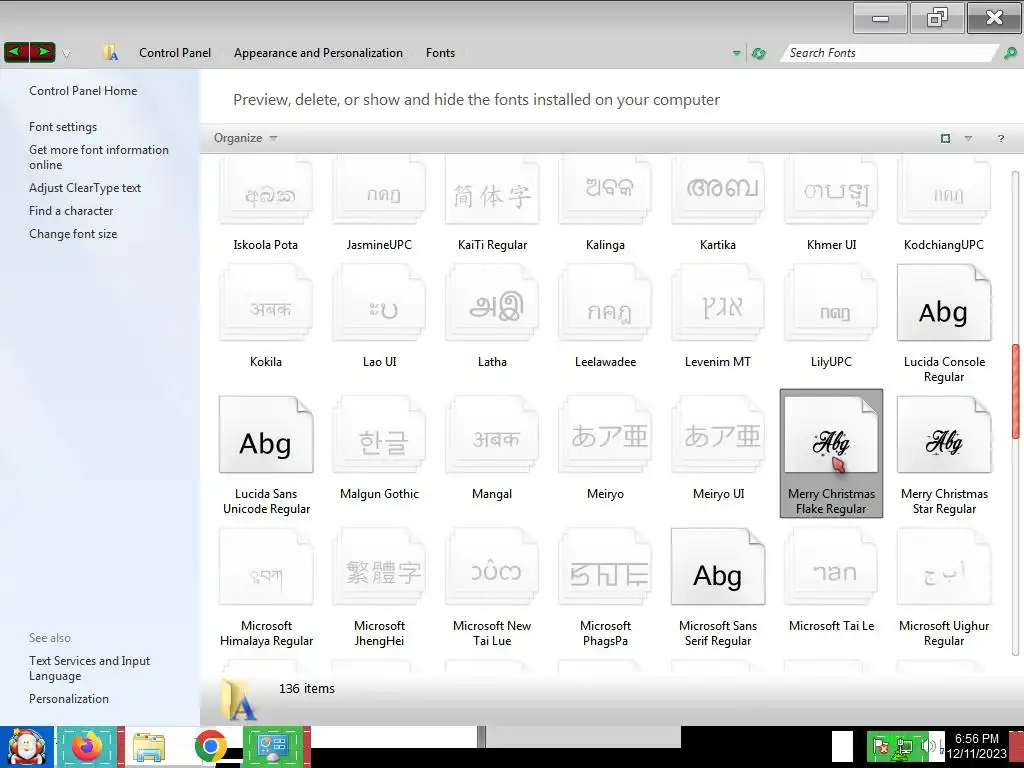
Task: Select the Microsoft PhagsPa font icon
Action: click(605, 567)
